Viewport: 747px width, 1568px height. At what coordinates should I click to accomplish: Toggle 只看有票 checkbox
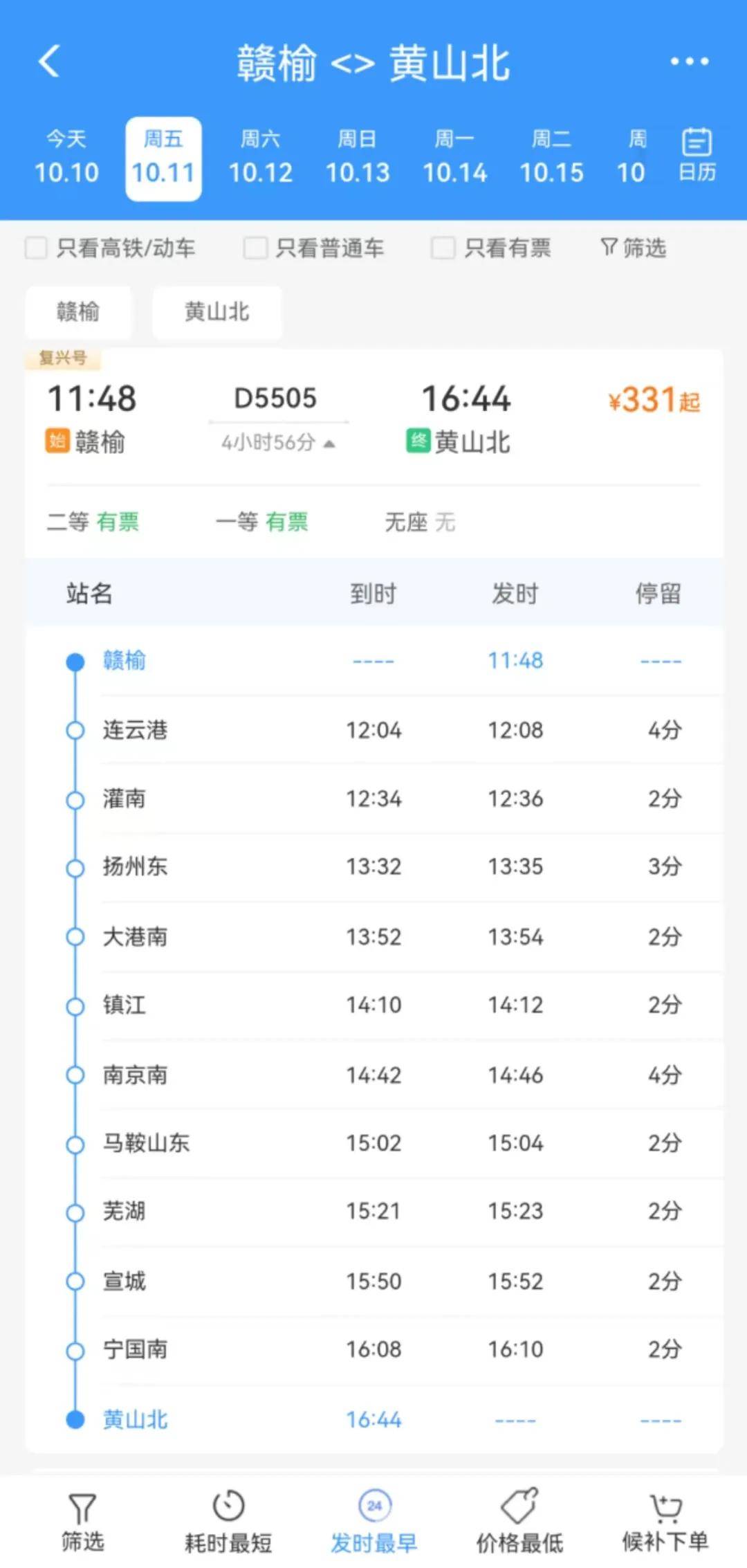443,248
